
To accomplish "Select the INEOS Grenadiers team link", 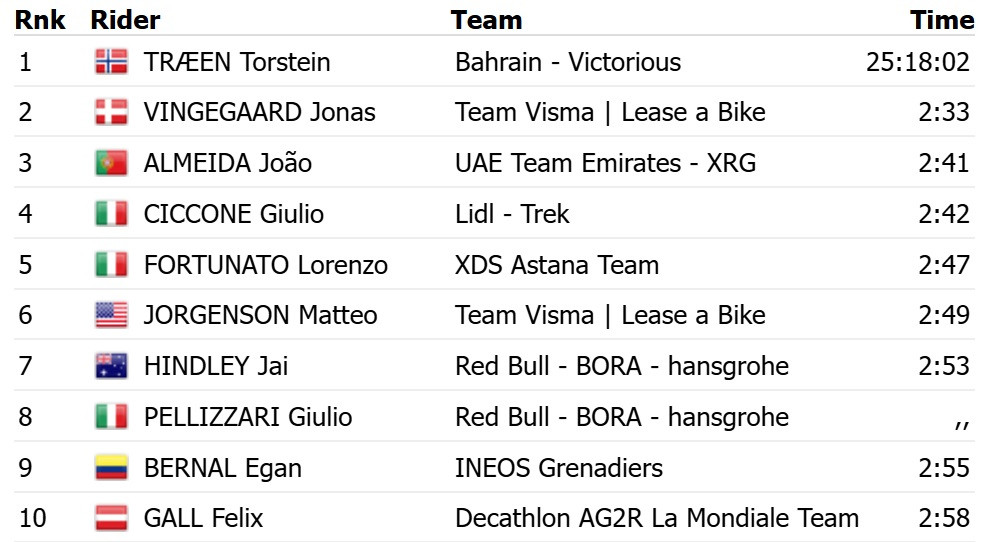I will point(559,468).
